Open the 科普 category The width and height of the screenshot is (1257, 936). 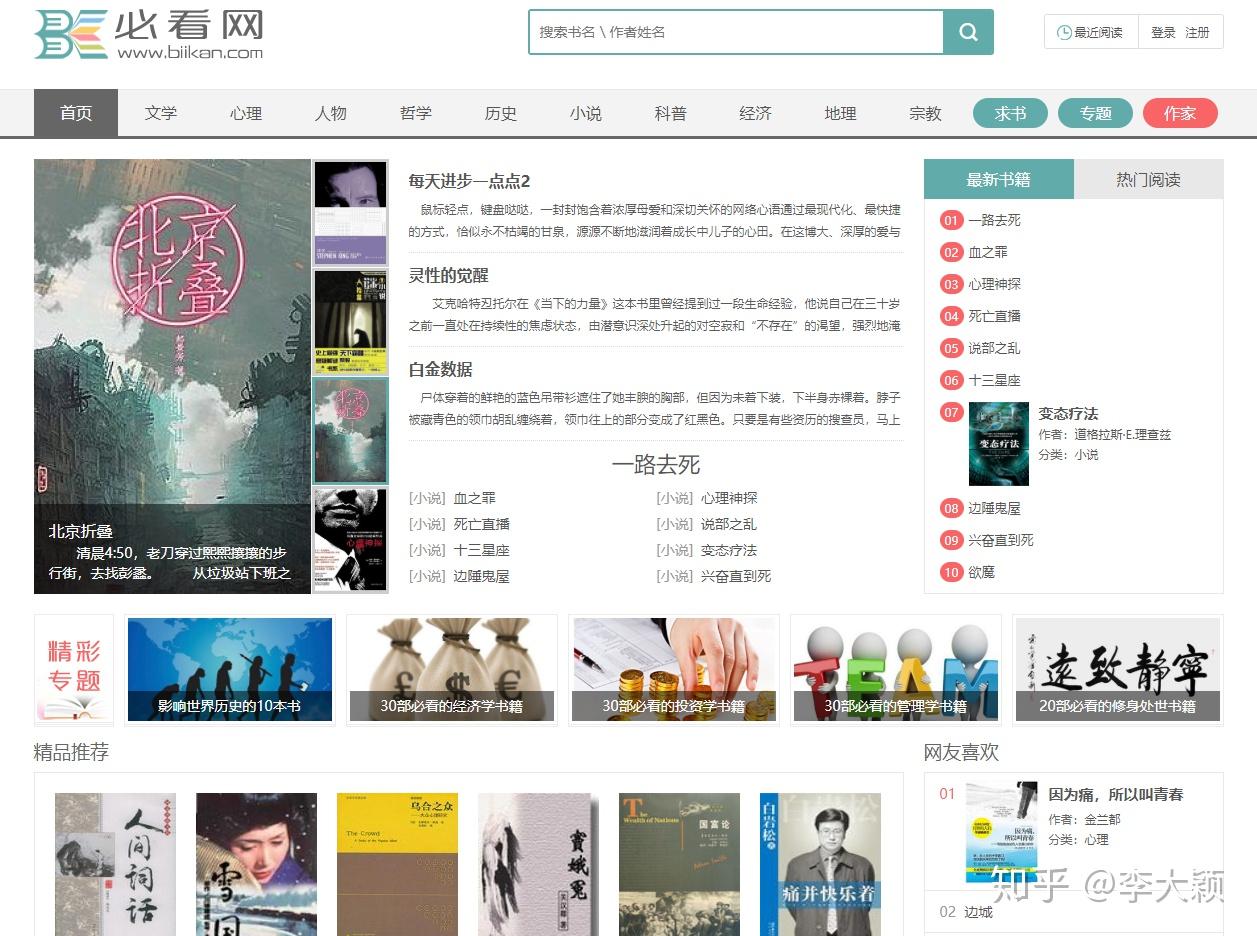coord(670,113)
